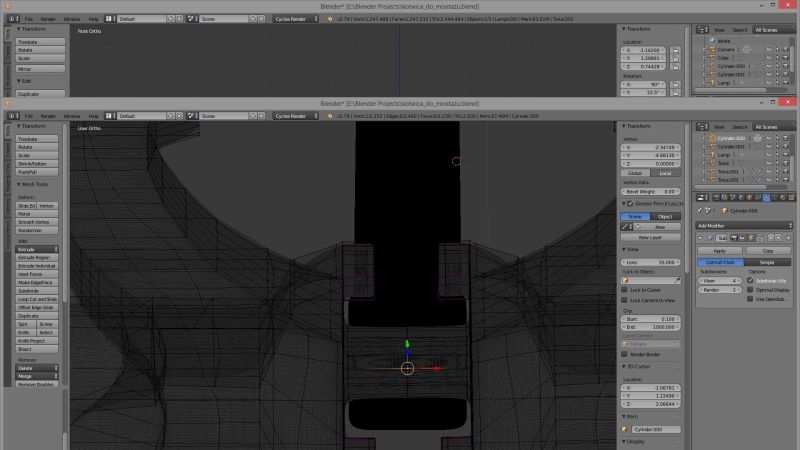
Task: Open Window menu in front window
Action: [x=72, y=116]
